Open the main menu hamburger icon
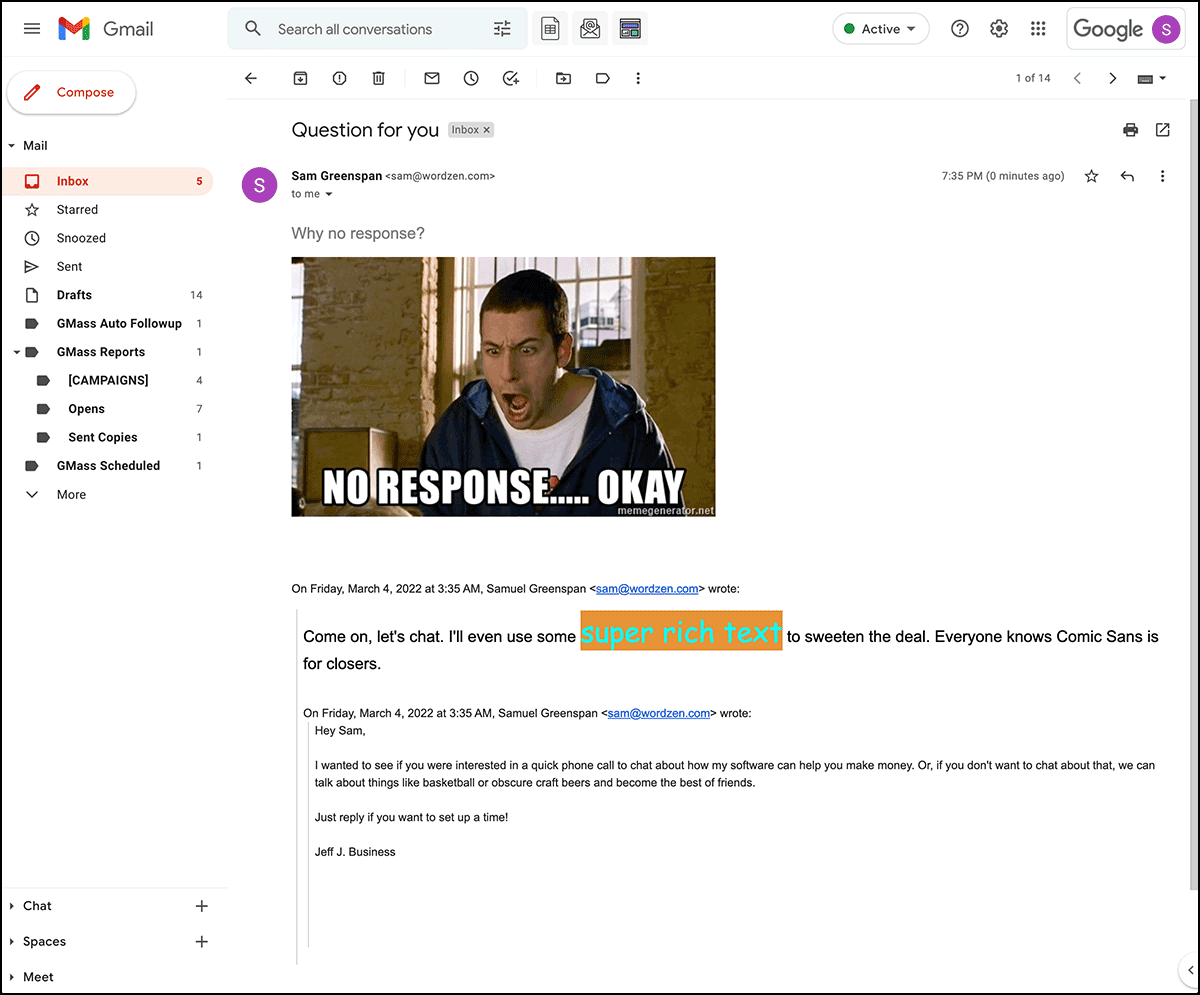Image resolution: width=1200 pixels, height=995 pixels. click(32, 29)
